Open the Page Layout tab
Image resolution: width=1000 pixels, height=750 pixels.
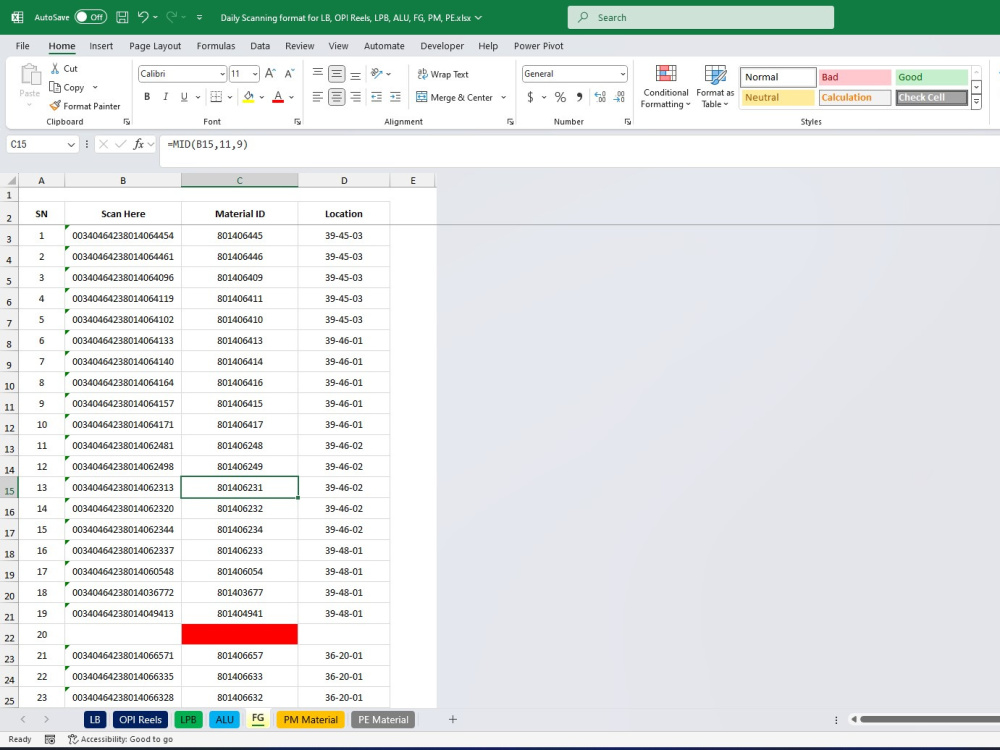pos(155,46)
